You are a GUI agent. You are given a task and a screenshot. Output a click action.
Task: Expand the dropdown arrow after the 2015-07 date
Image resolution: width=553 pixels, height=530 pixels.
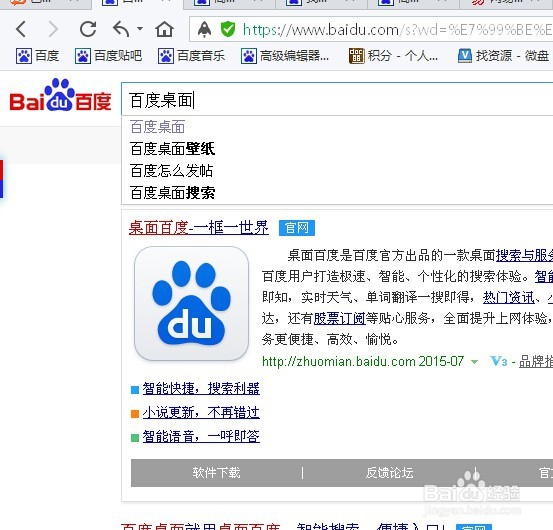tap(474, 362)
